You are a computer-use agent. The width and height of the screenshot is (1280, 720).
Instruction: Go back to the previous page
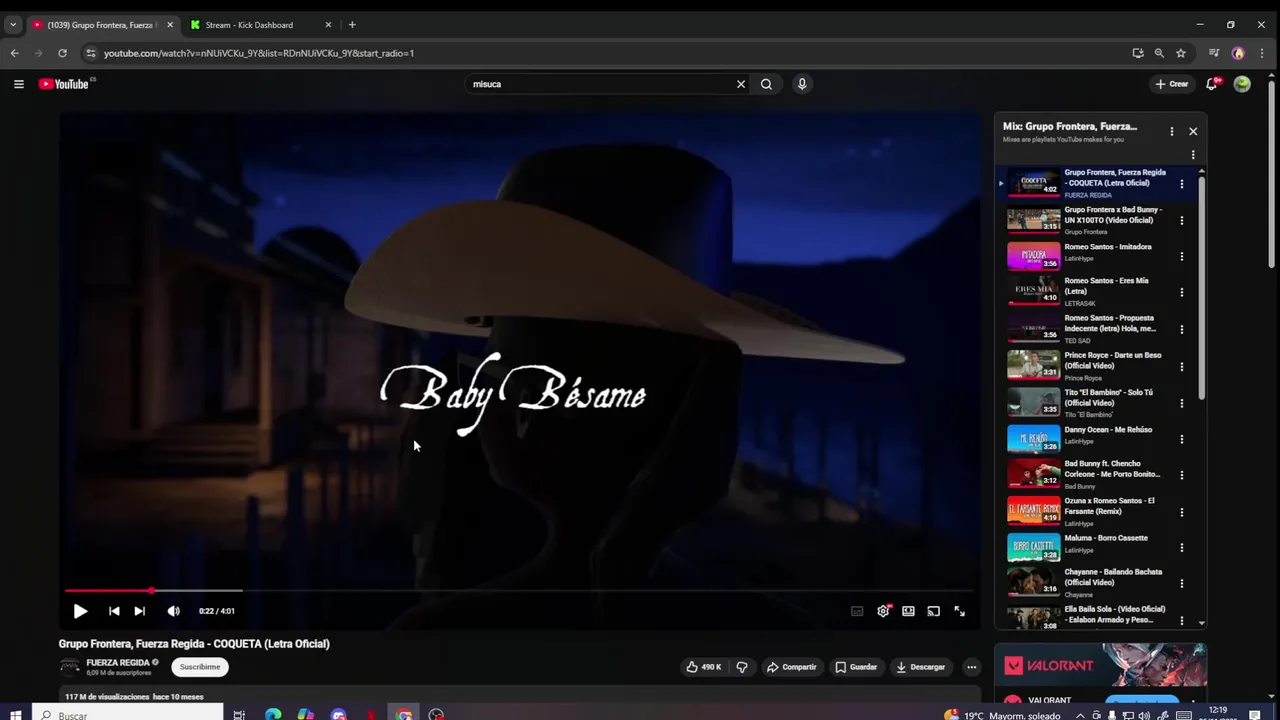[x=14, y=53]
